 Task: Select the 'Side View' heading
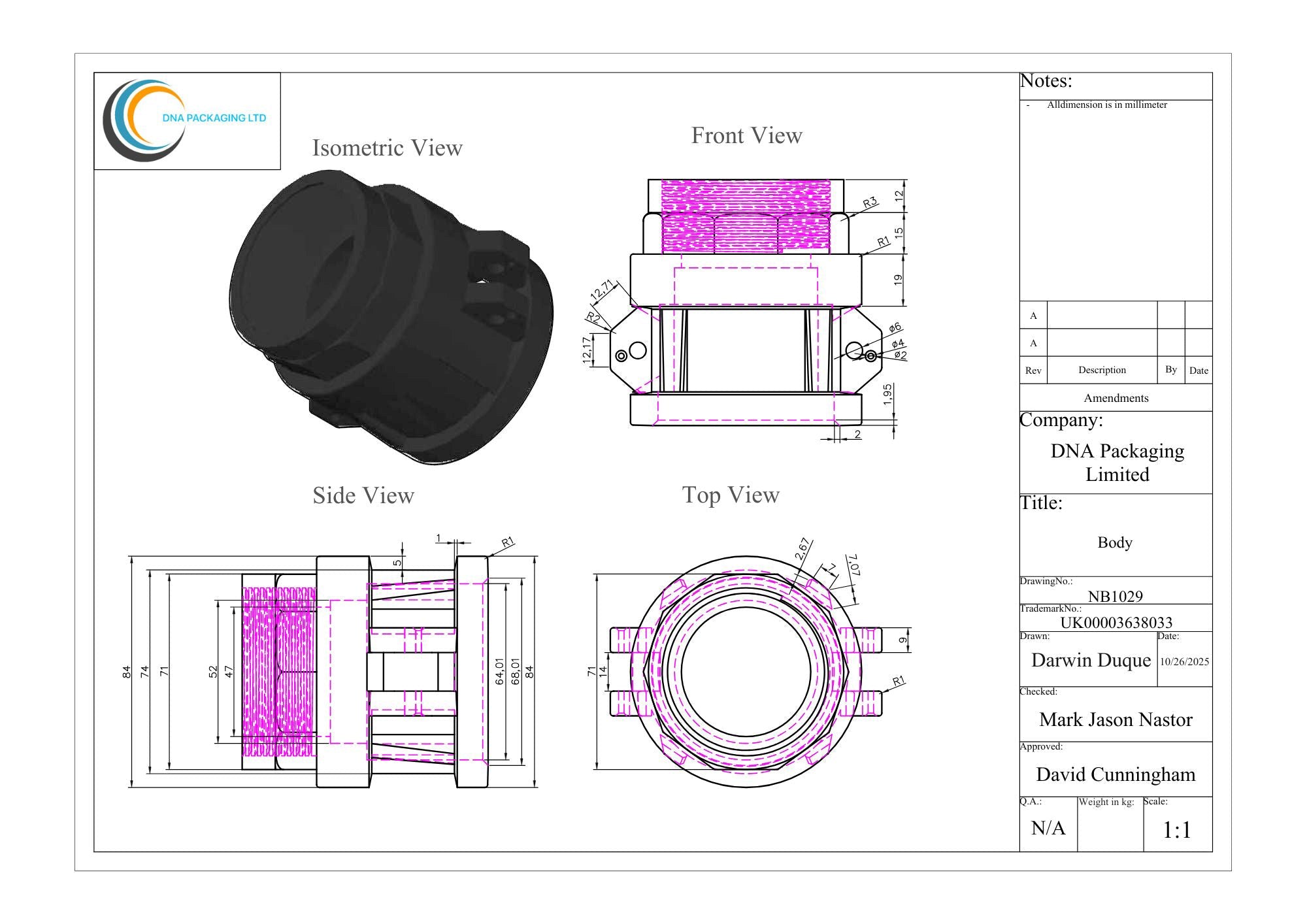[363, 495]
